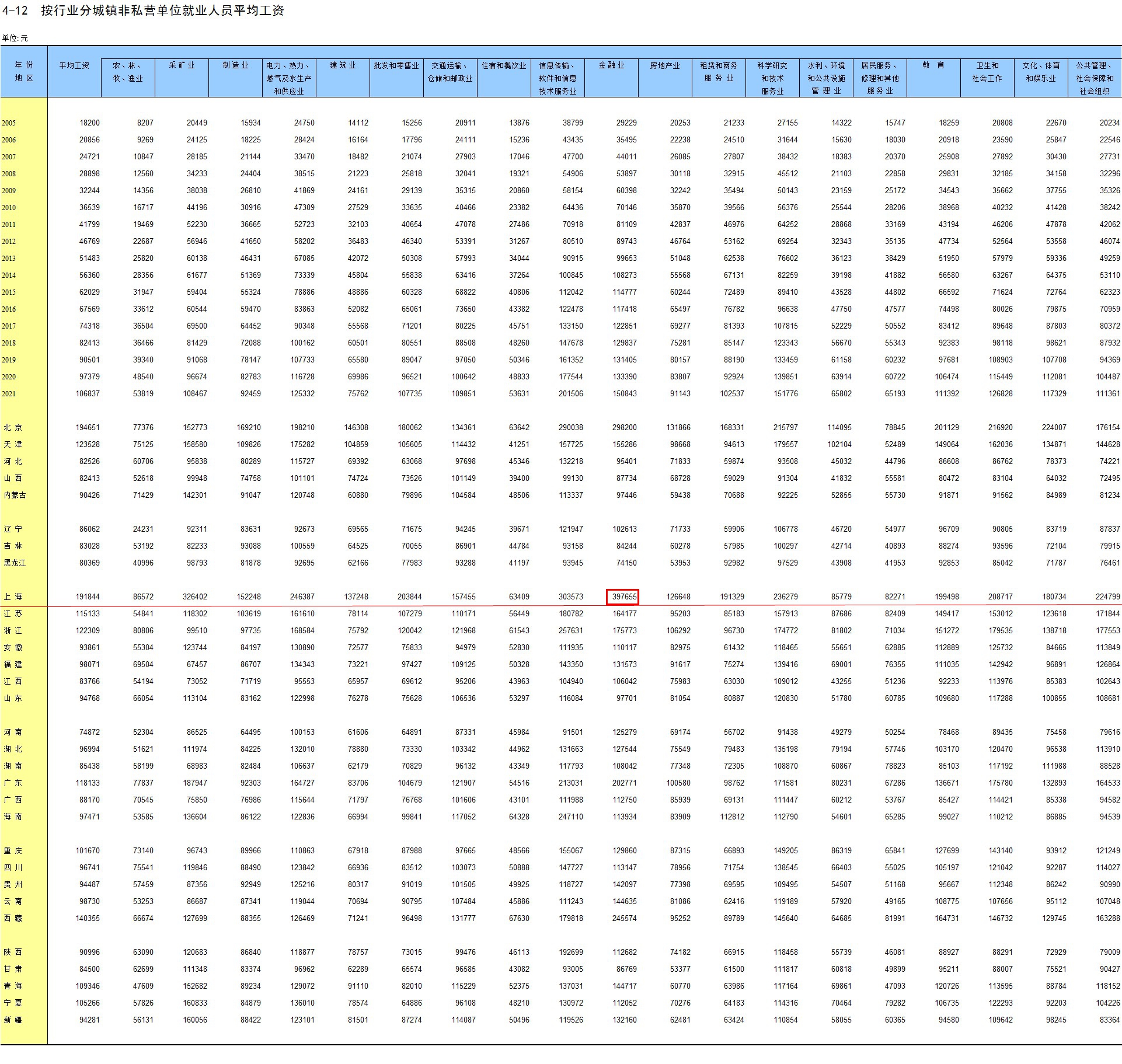Select the 西藏 row label
Image resolution: width=1122 pixels, height=1064 pixels.
[x=13, y=918]
